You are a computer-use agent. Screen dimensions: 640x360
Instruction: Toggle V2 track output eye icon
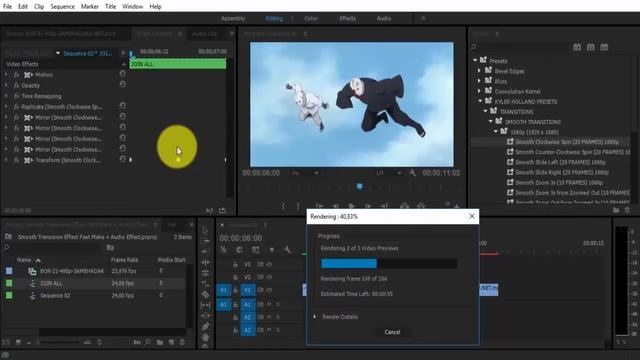(x=269, y=277)
